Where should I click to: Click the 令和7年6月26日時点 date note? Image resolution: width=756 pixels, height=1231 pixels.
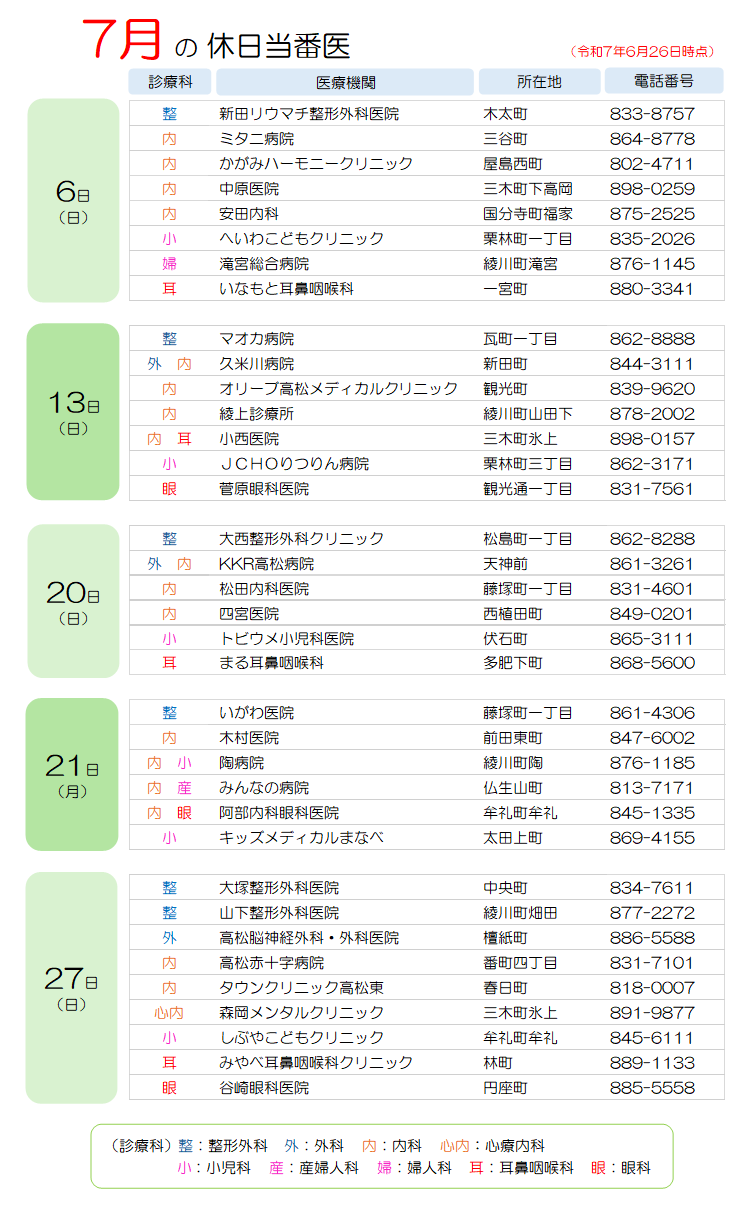tap(644, 51)
